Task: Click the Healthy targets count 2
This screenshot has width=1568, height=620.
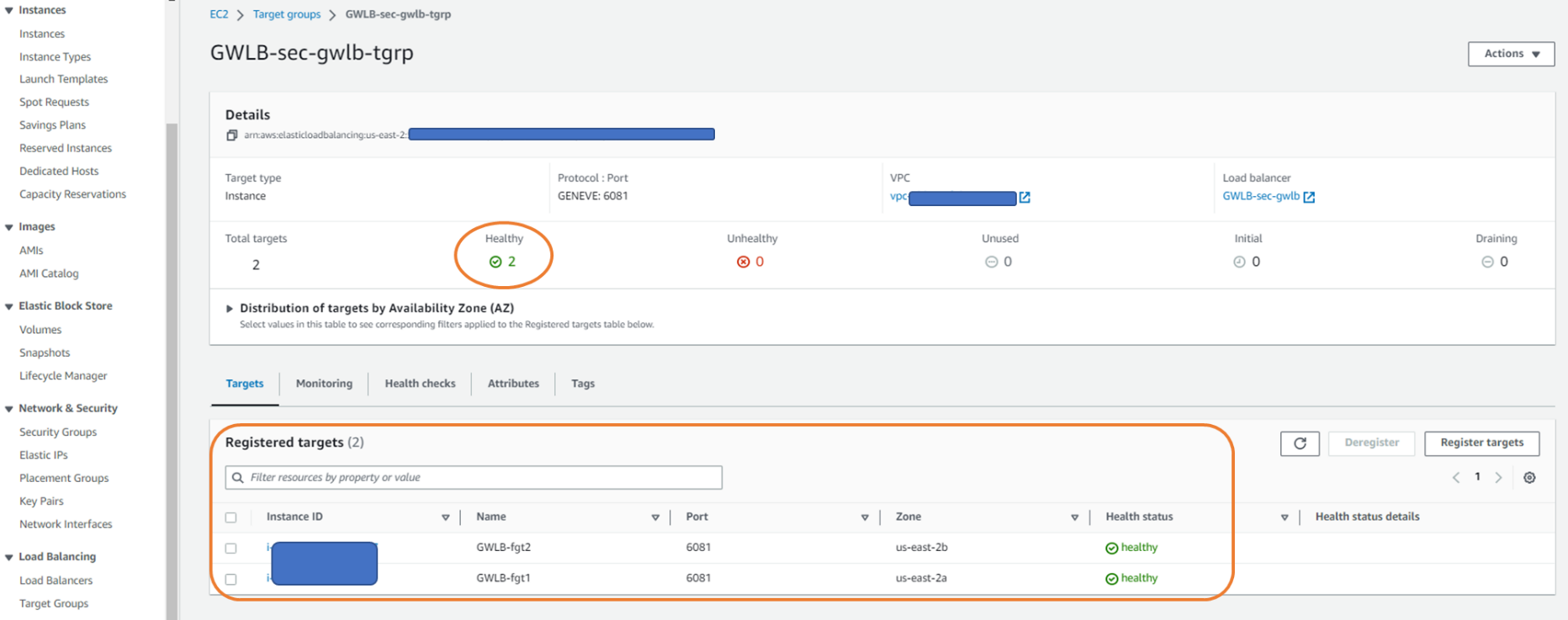Action: 511,262
